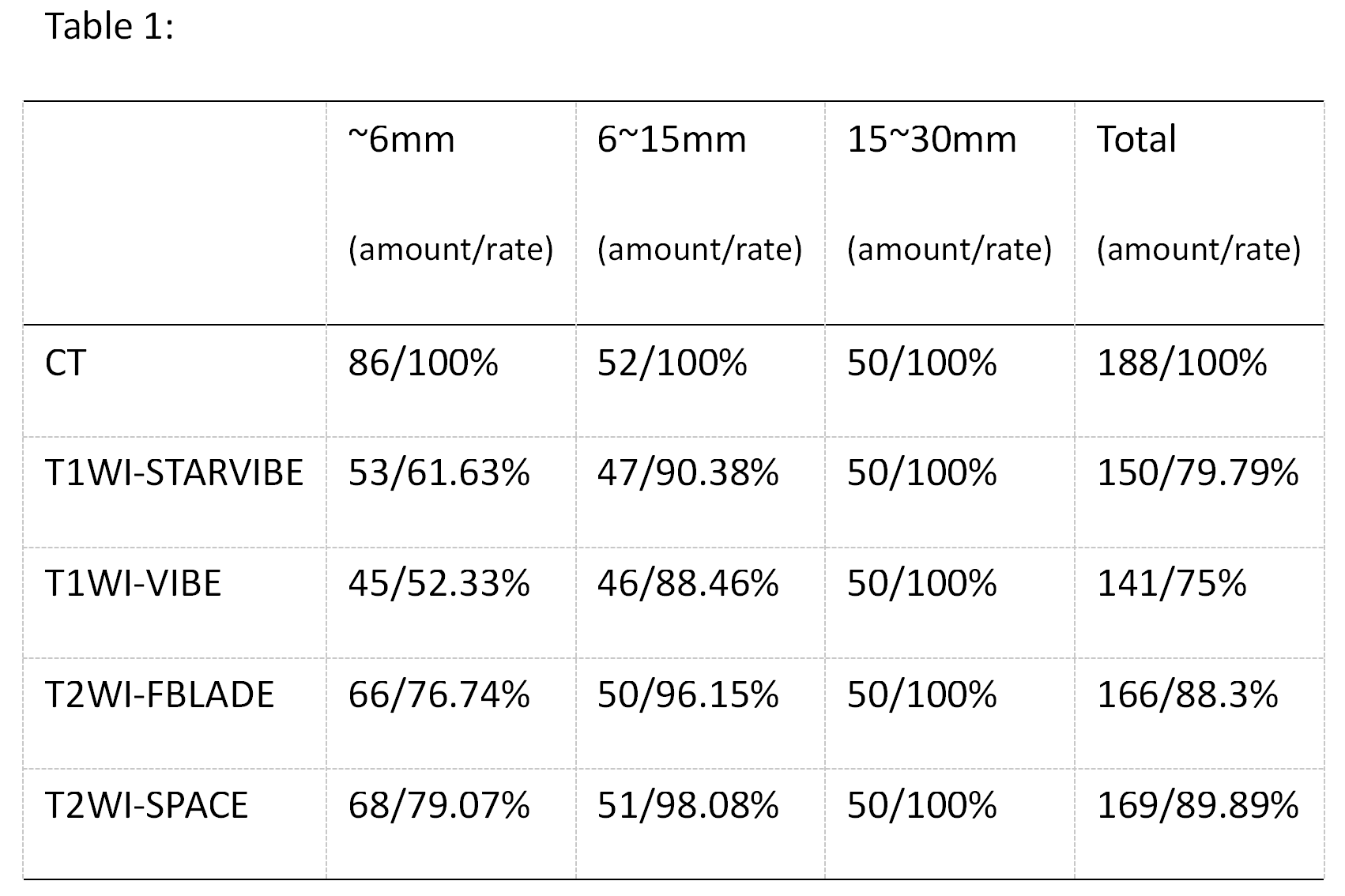
Task: Select the T2WI-SPACE row label
Action: [147, 806]
